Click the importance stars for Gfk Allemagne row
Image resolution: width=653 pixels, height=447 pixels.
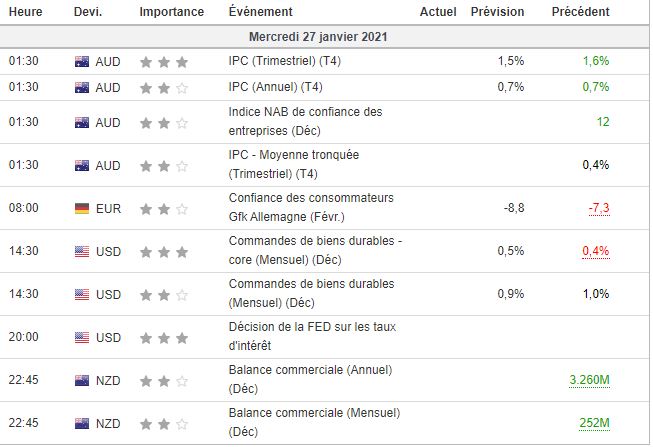(x=164, y=208)
